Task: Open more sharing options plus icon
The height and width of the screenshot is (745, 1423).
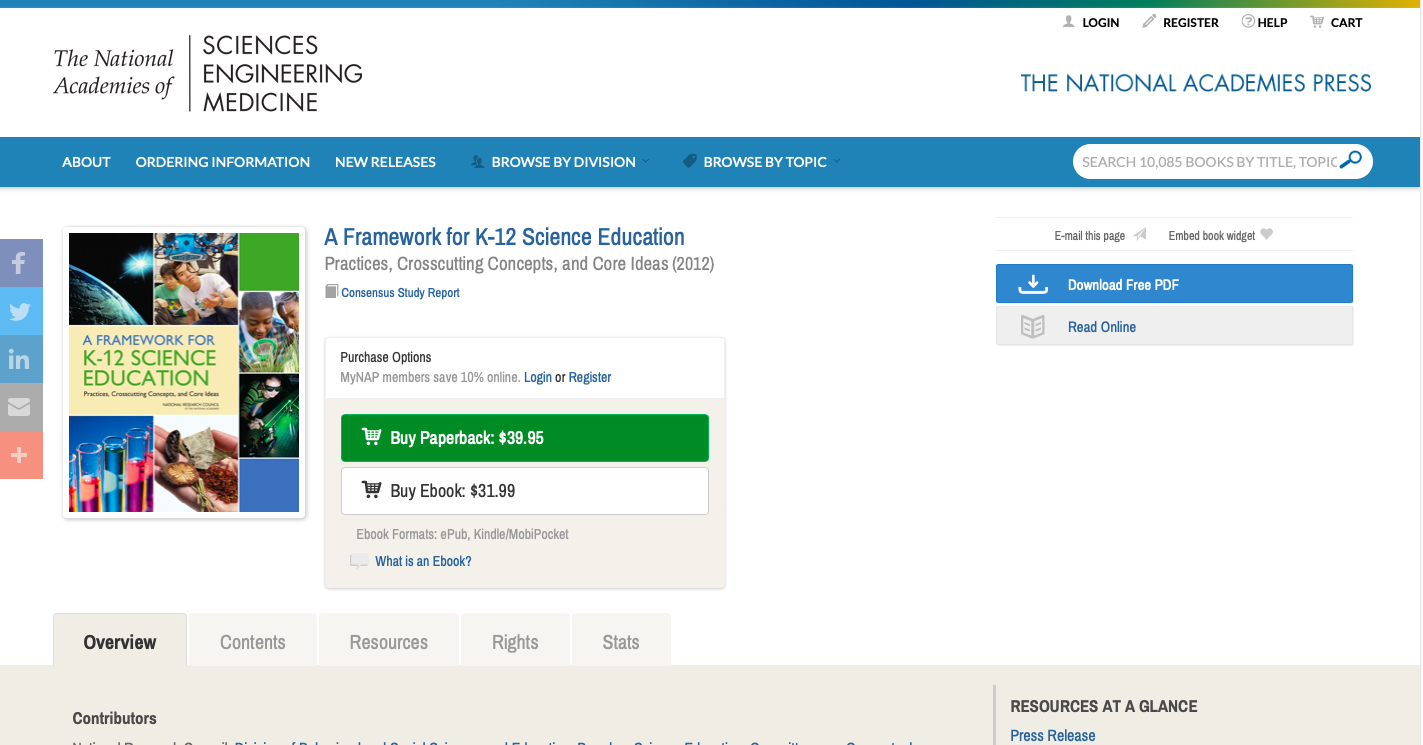Action: pos(20,455)
